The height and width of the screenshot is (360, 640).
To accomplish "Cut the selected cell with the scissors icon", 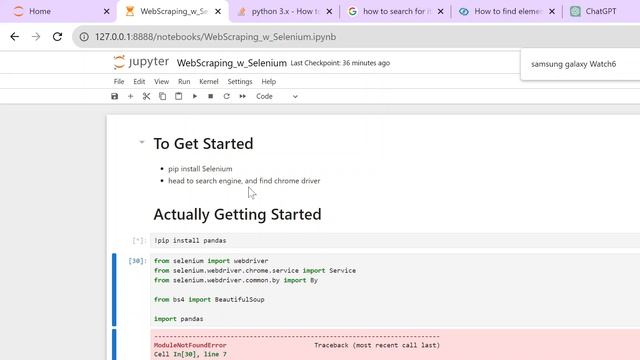I will point(146,96).
